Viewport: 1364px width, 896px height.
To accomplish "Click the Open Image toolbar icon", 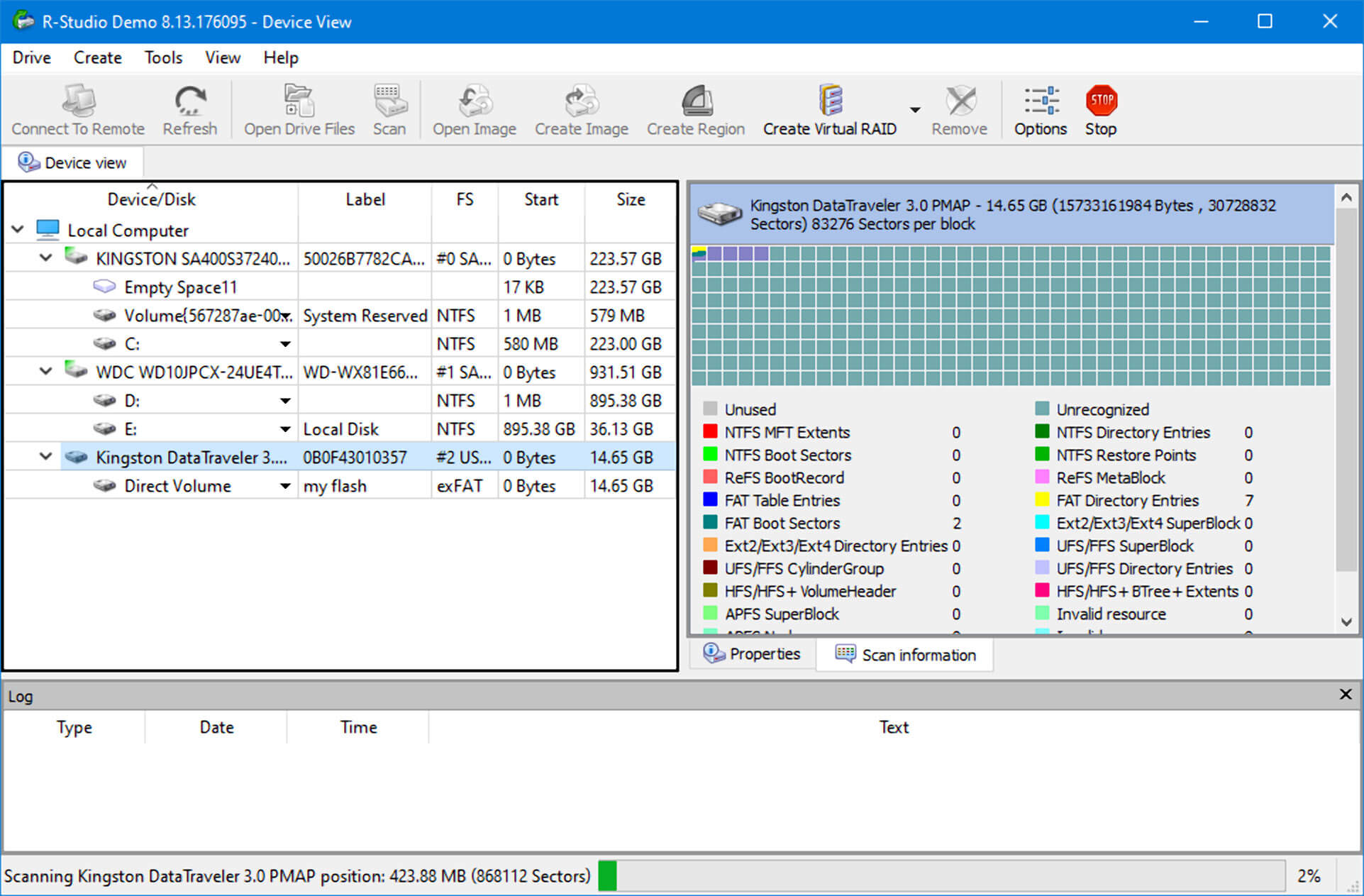I will (475, 107).
